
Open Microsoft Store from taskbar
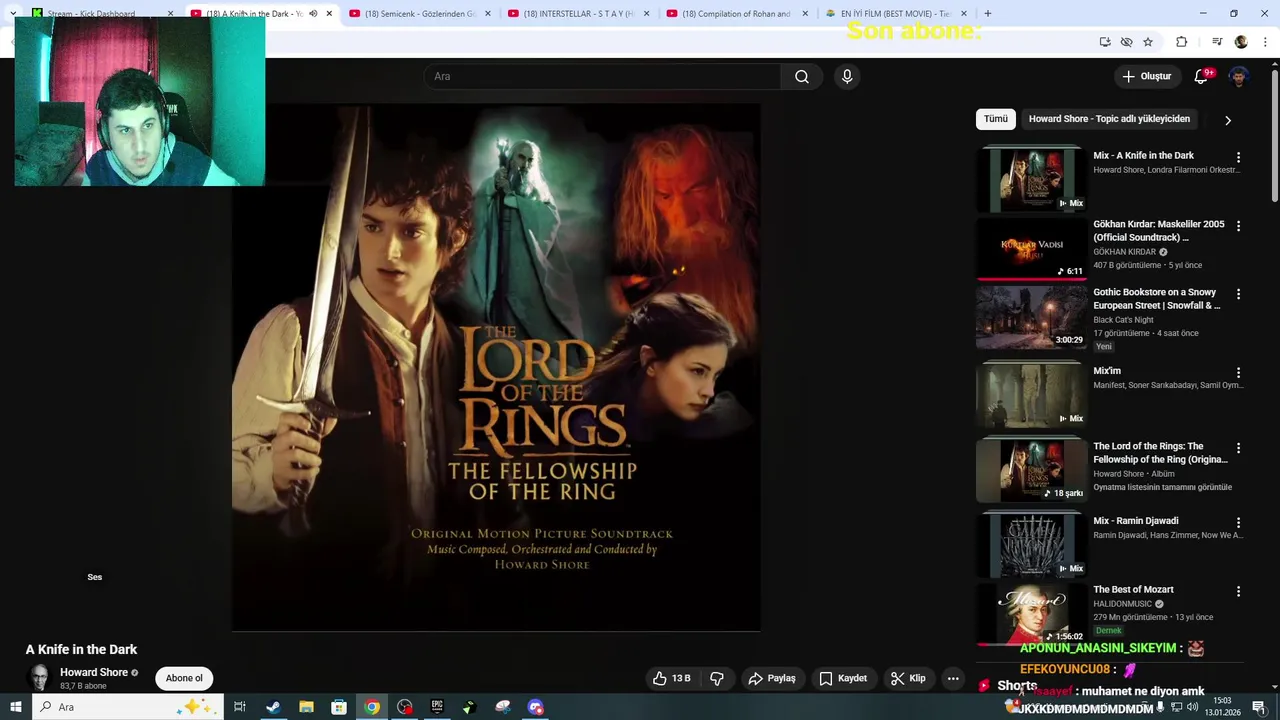[339, 707]
